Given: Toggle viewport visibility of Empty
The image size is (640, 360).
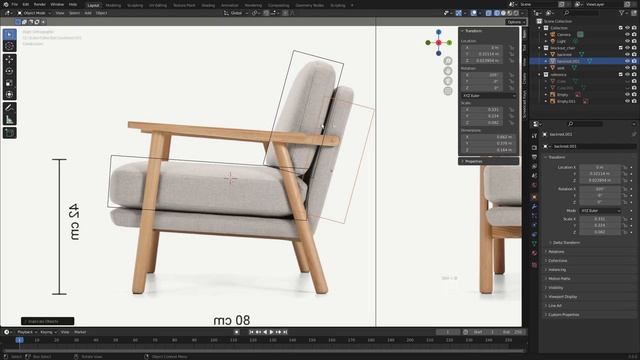Looking at the screenshot, I should pos(627,94).
